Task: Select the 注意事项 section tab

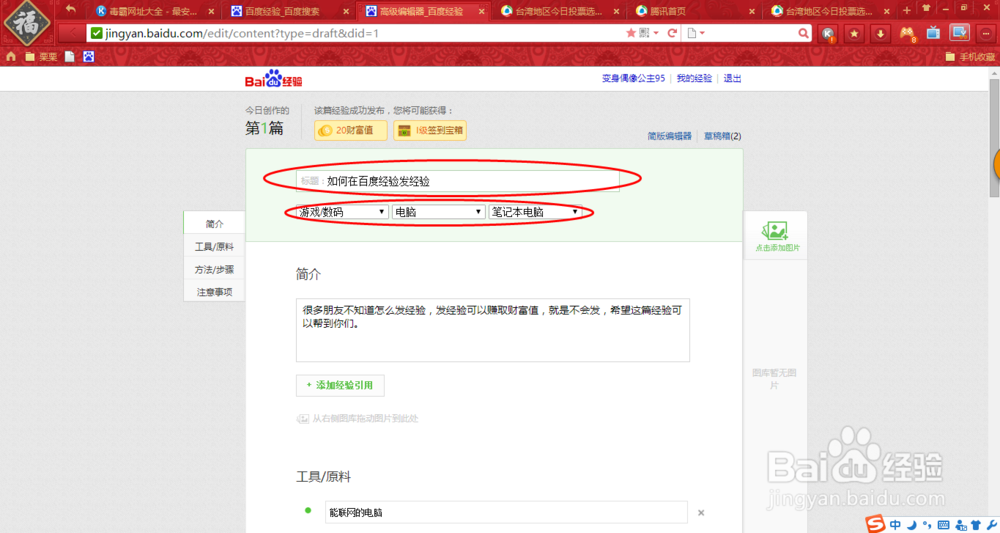Action: [214, 292]
